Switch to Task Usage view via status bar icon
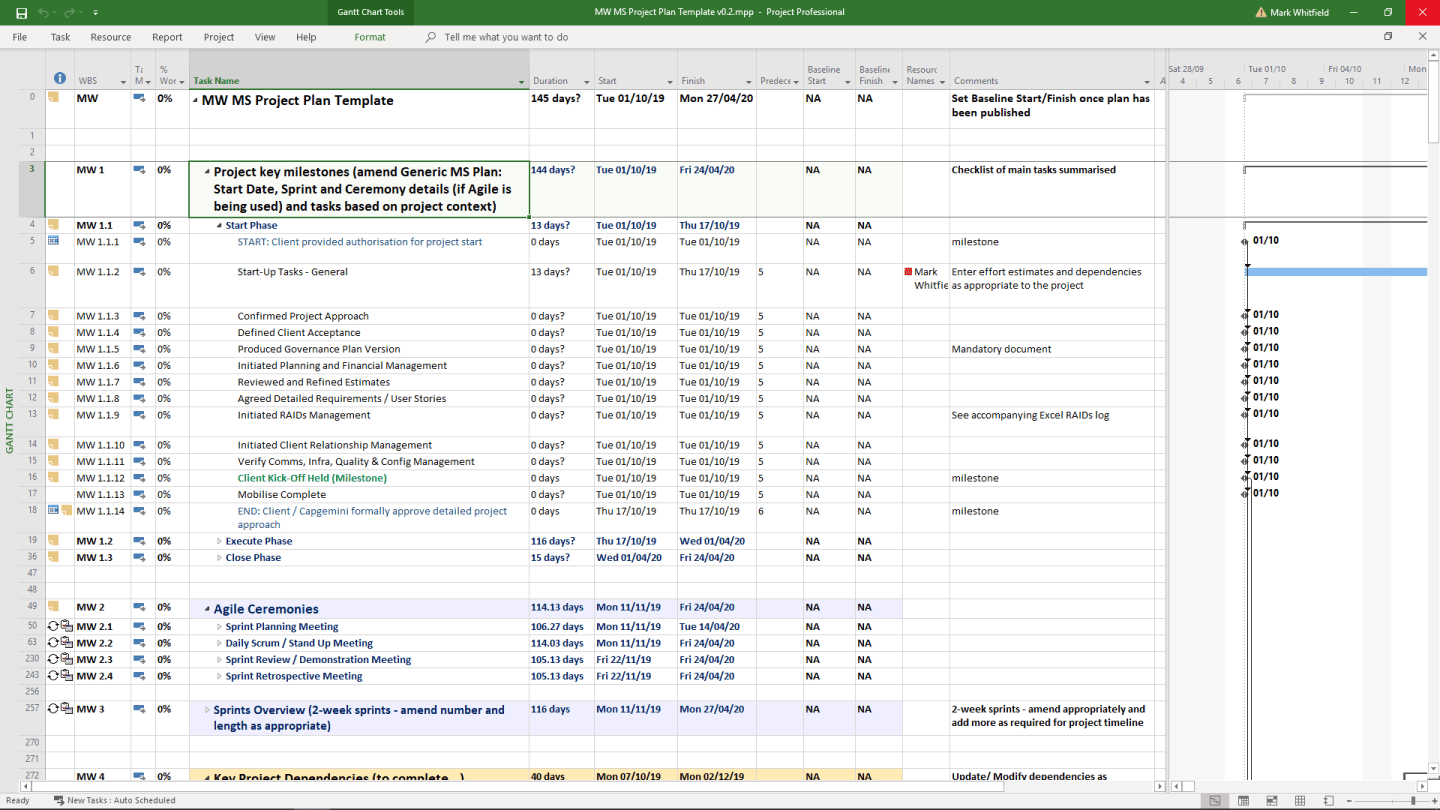 (1243, 800)
